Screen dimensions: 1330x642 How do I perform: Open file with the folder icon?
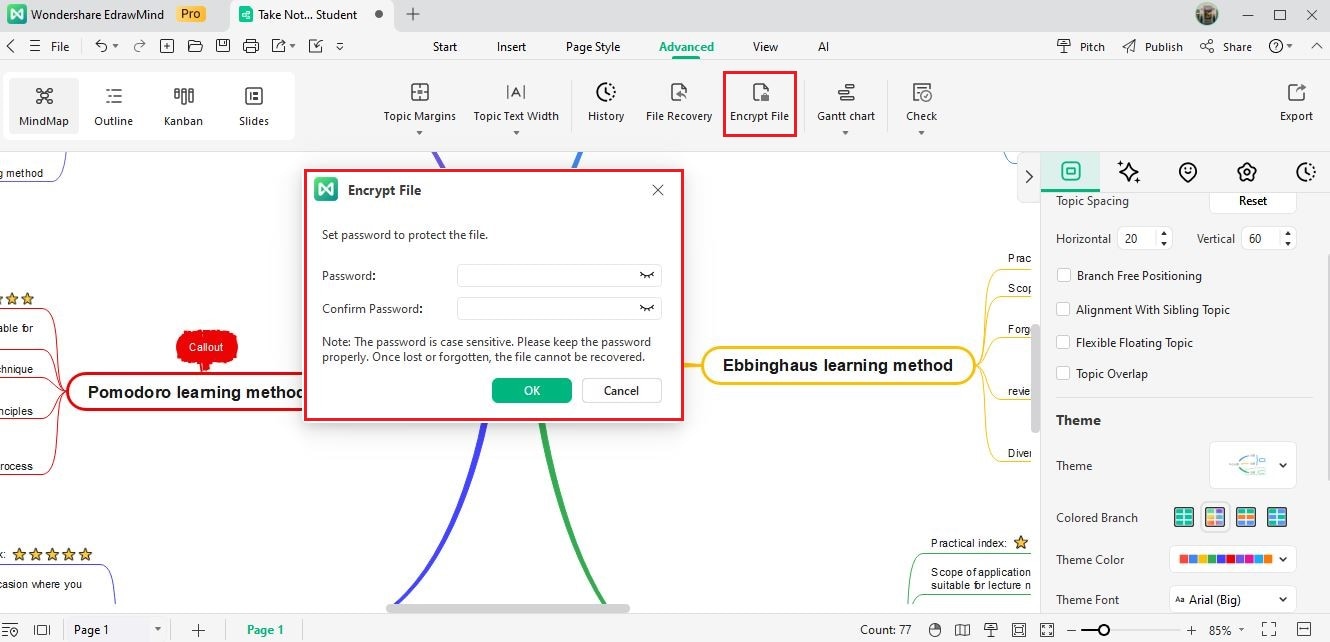tap(195, 46)
